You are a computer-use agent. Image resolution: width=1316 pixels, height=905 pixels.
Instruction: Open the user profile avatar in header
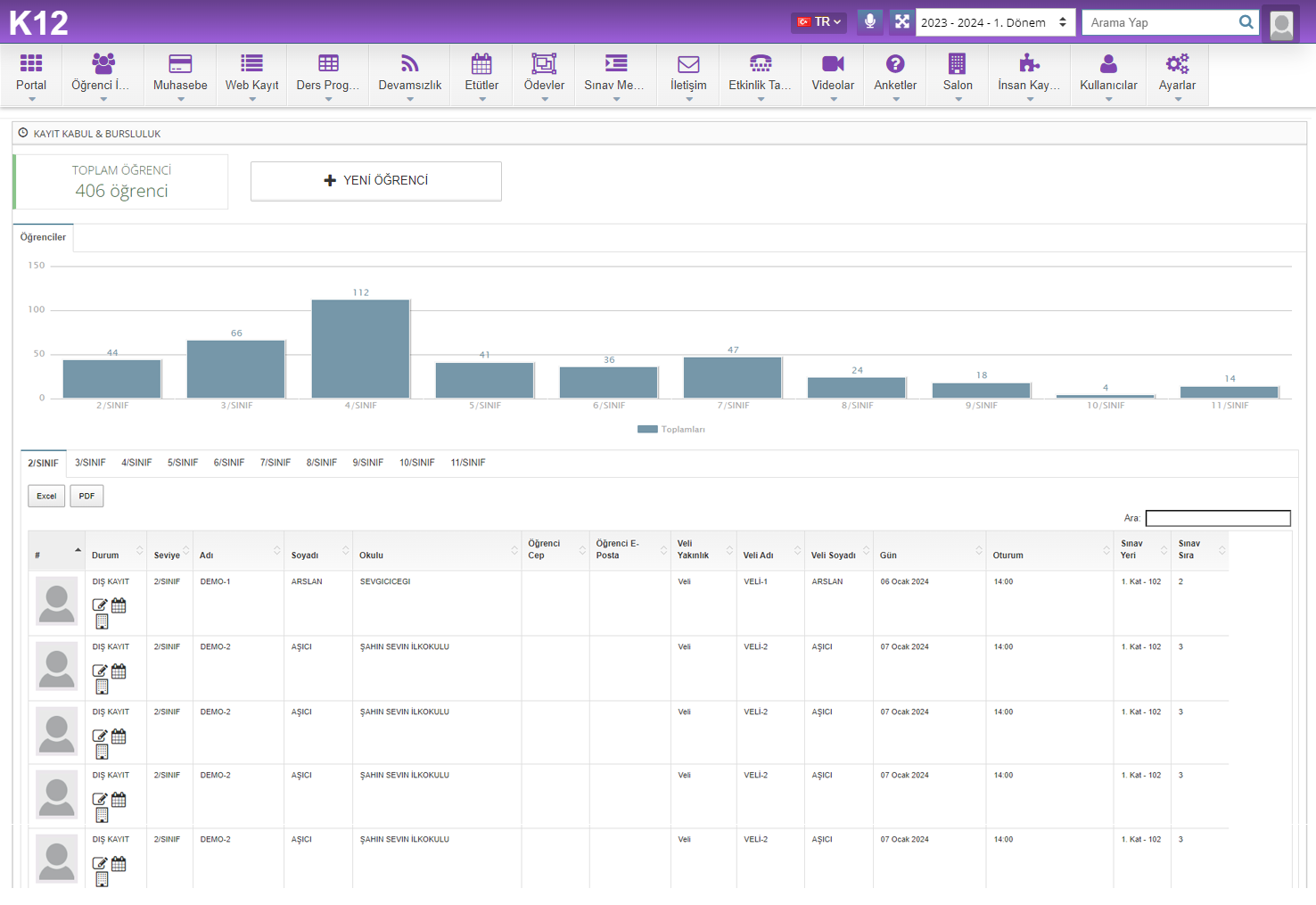coord(1281,24)
